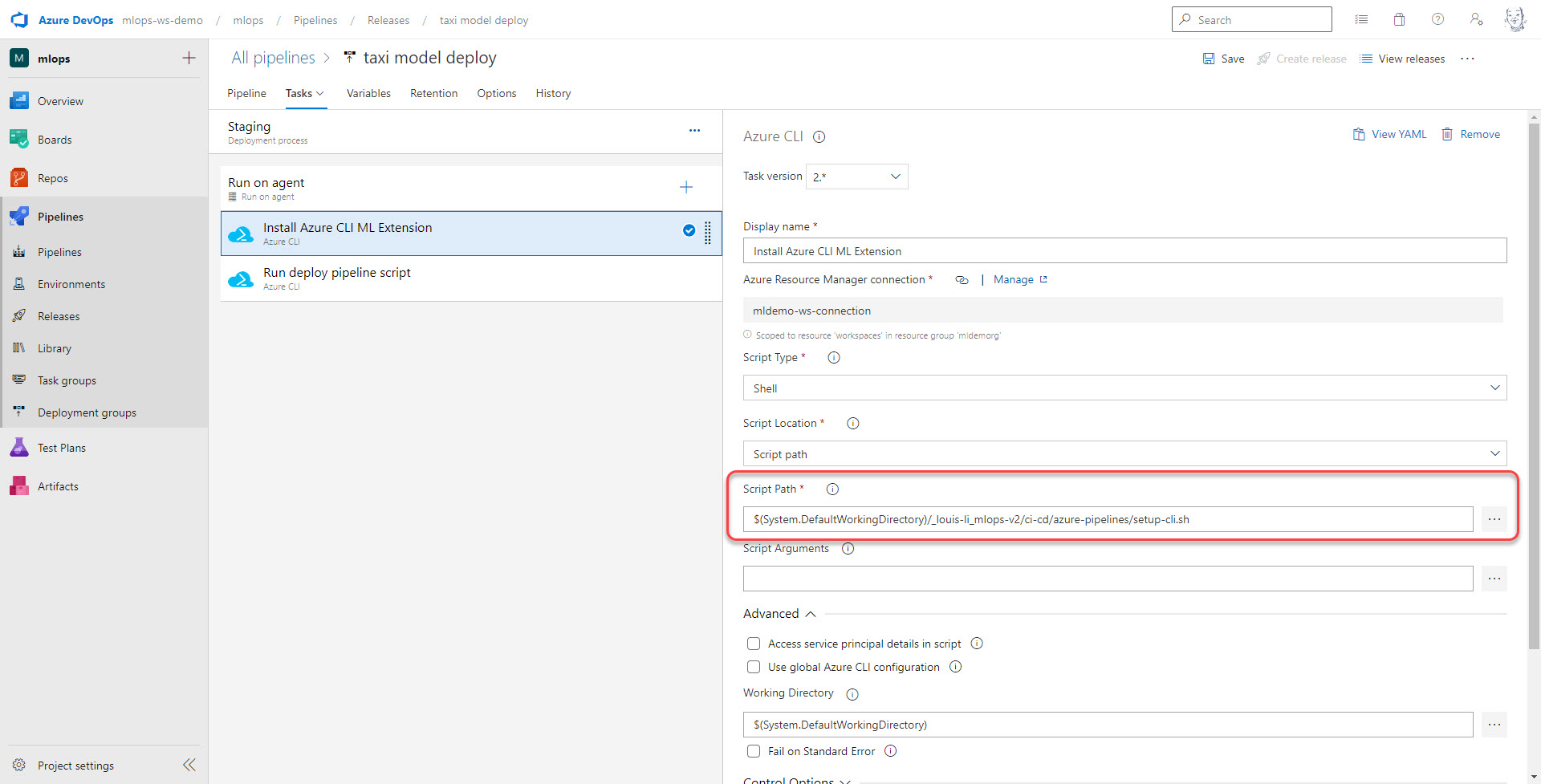This screenshot has width=1541, height=784.
Task: Open Repos in the sidebar
Action: (x=104, y=178)
